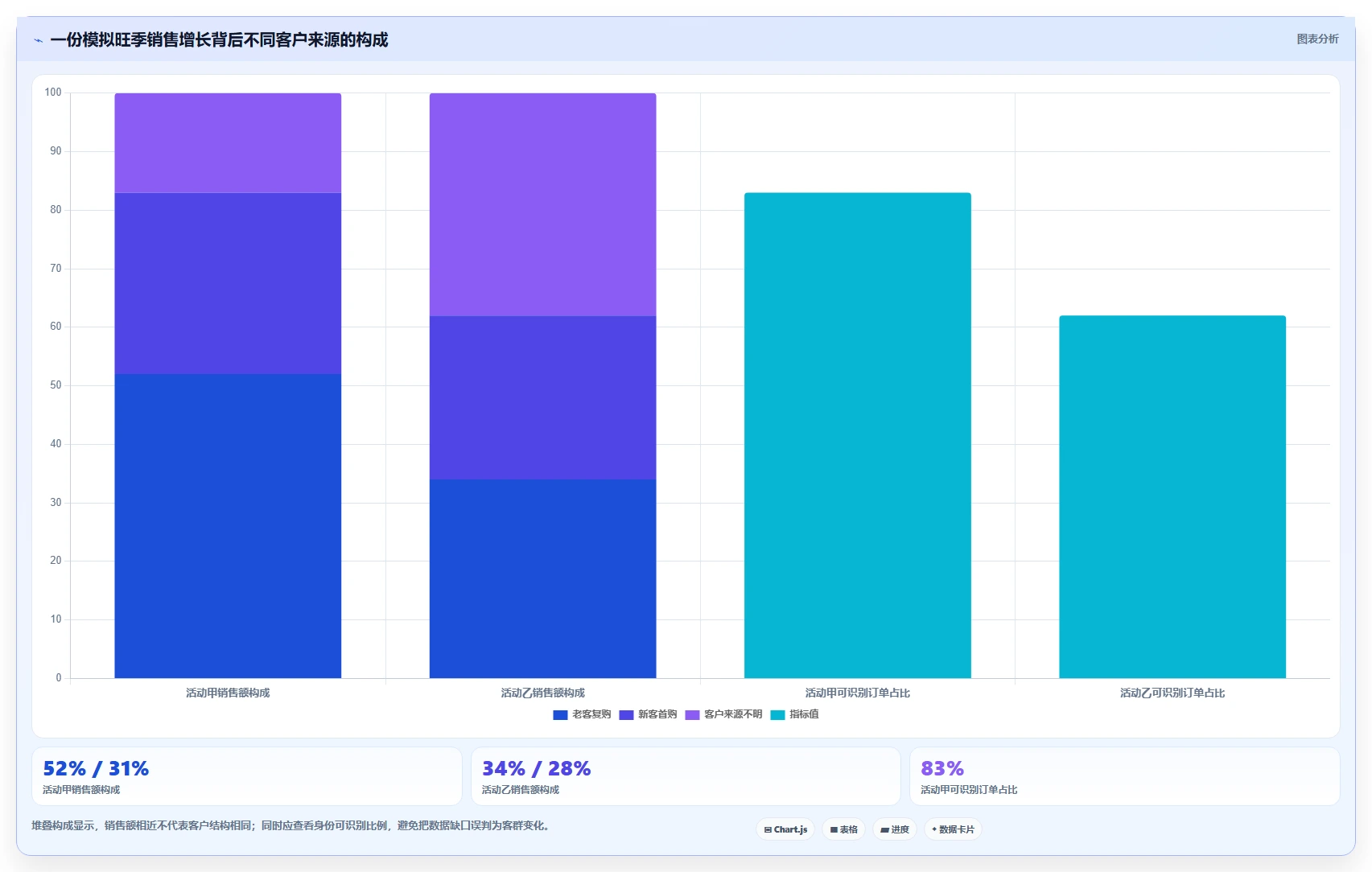Select the 表格 chip

[x=843, y=829]
